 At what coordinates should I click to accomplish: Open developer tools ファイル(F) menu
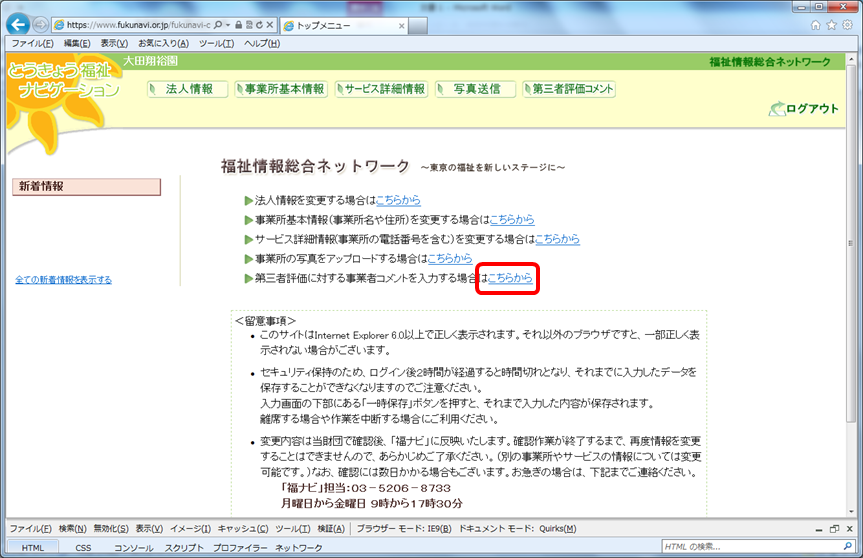[x=31, y=528]
